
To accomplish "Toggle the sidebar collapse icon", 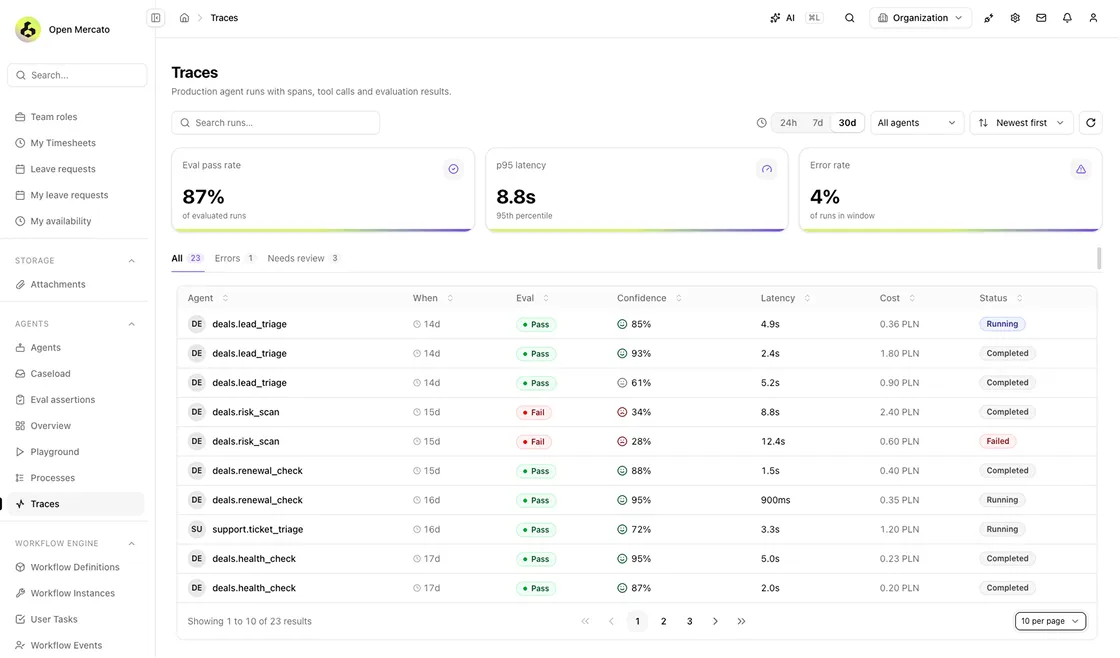I will (156, 18).
